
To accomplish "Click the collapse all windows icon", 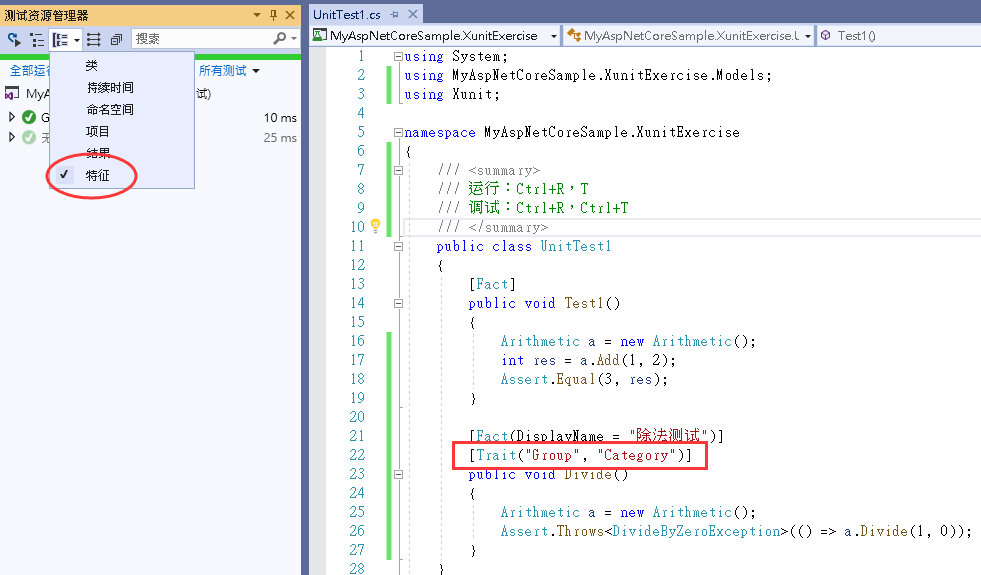I will (116, 40).
